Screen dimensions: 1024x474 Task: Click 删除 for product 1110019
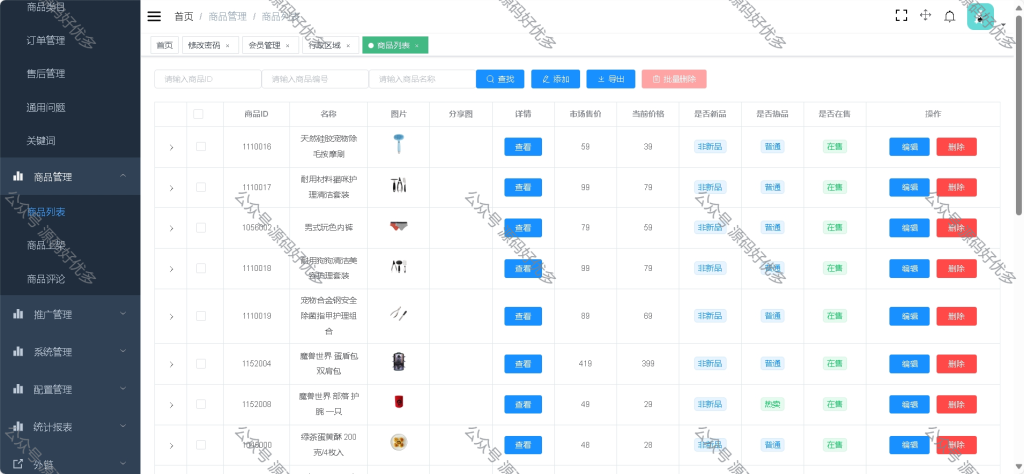(x=956, y=316)
